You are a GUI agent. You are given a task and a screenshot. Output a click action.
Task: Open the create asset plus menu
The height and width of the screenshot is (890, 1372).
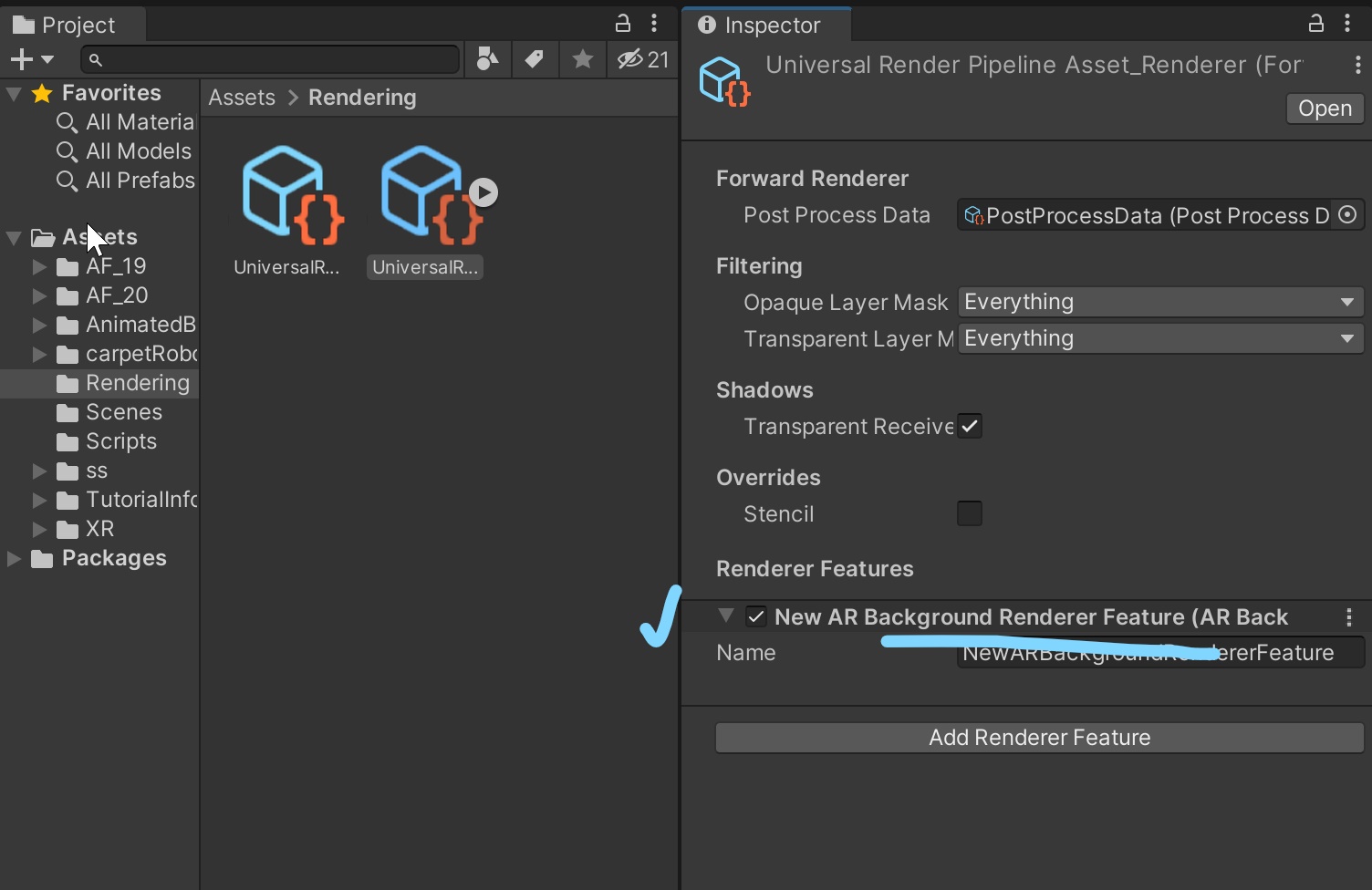[x=32, y=60]
